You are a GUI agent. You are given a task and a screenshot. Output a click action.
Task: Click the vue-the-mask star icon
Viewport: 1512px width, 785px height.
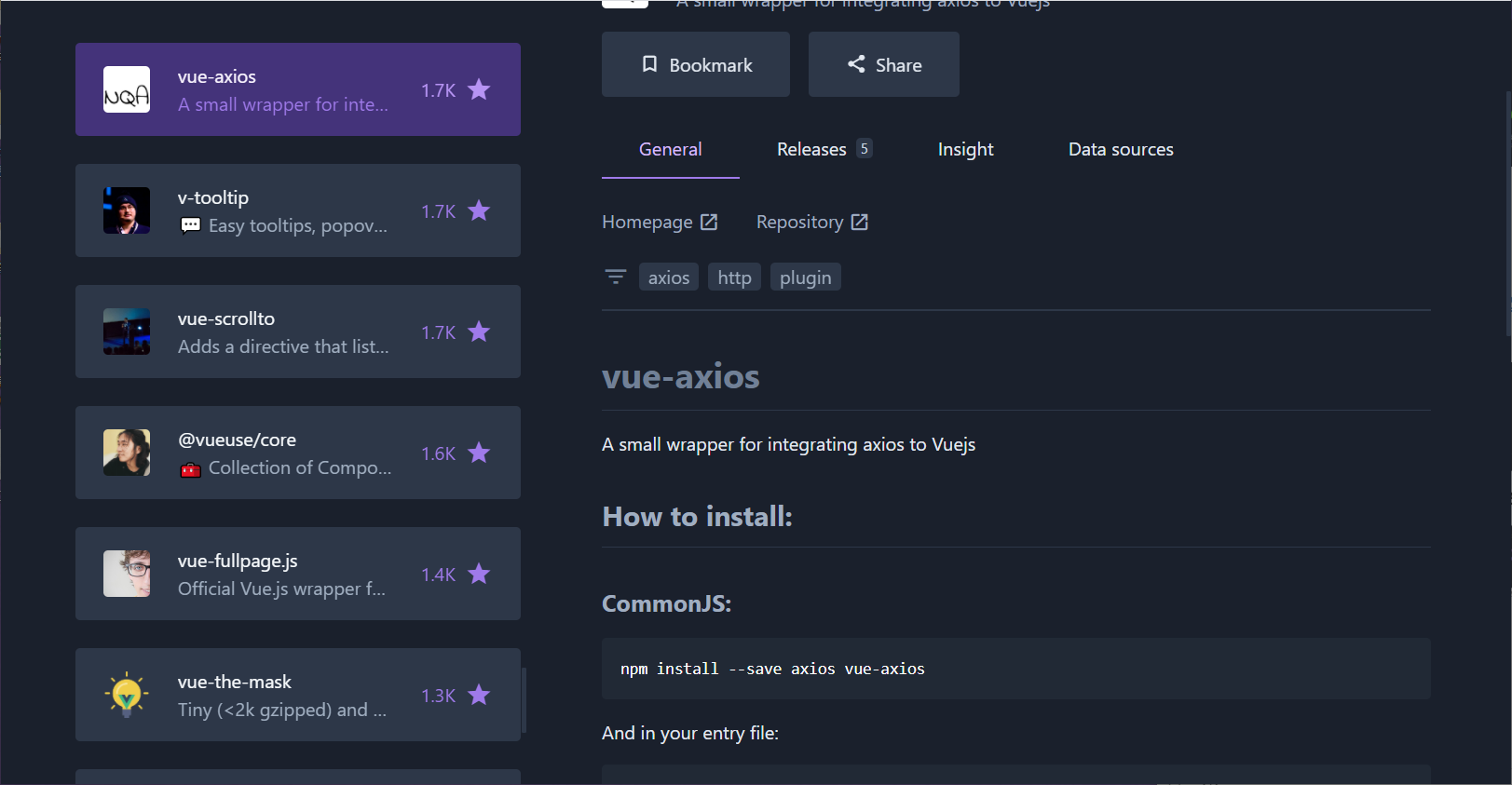click(479, 695)
